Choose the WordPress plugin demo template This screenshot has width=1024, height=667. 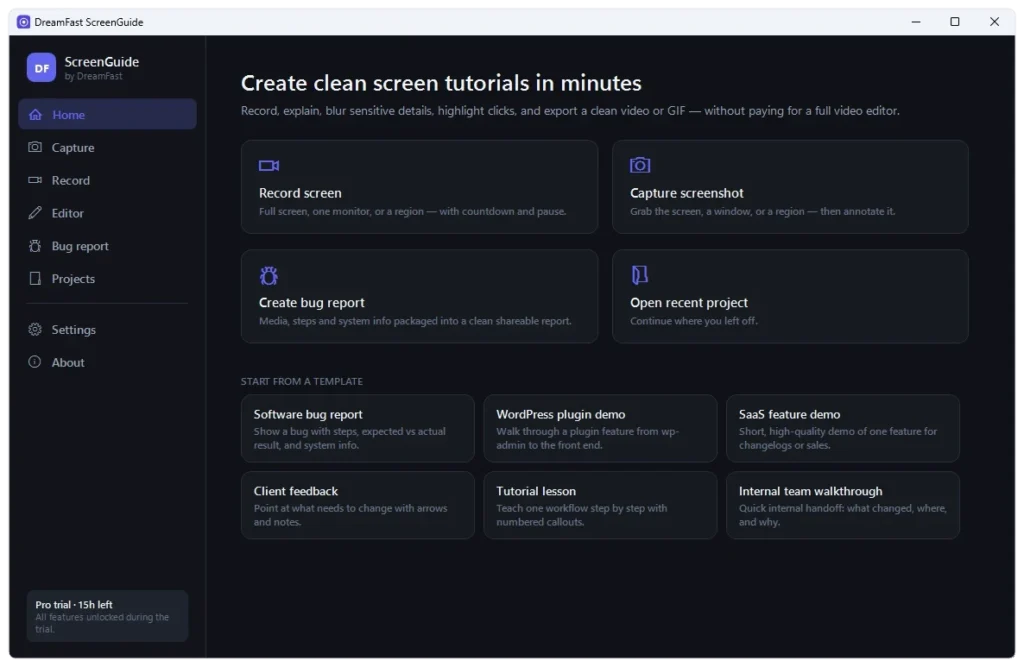(600, 429)
